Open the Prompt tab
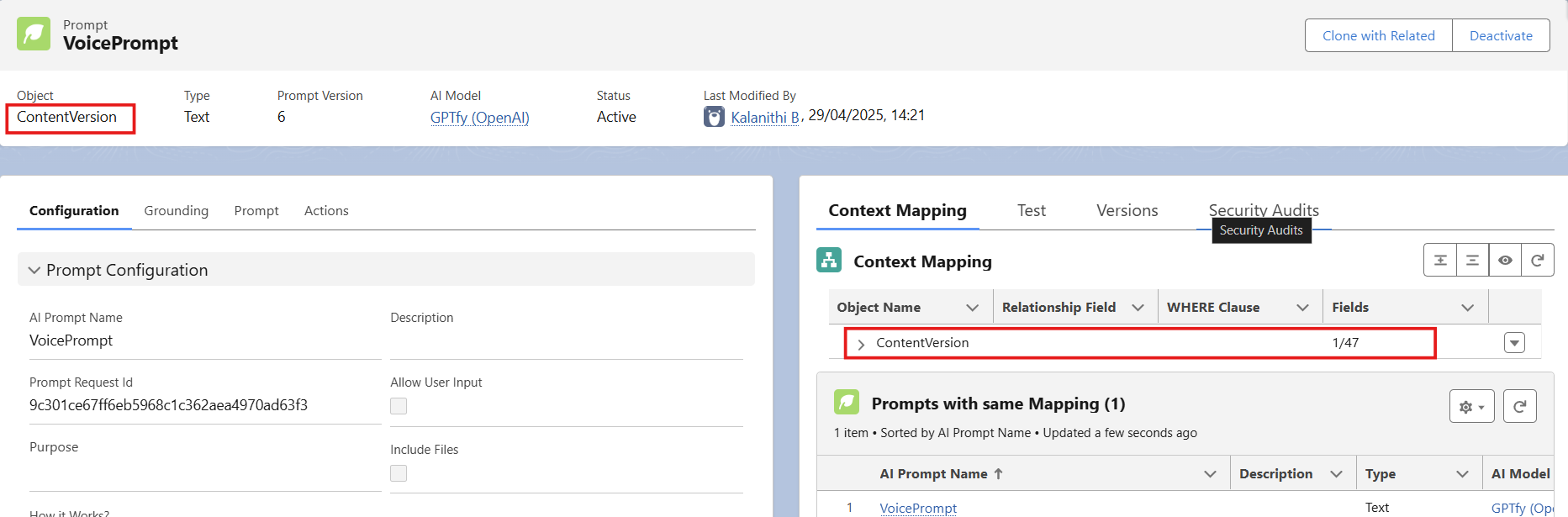This screenshot has width=1568, height=517. click(256, 211)
